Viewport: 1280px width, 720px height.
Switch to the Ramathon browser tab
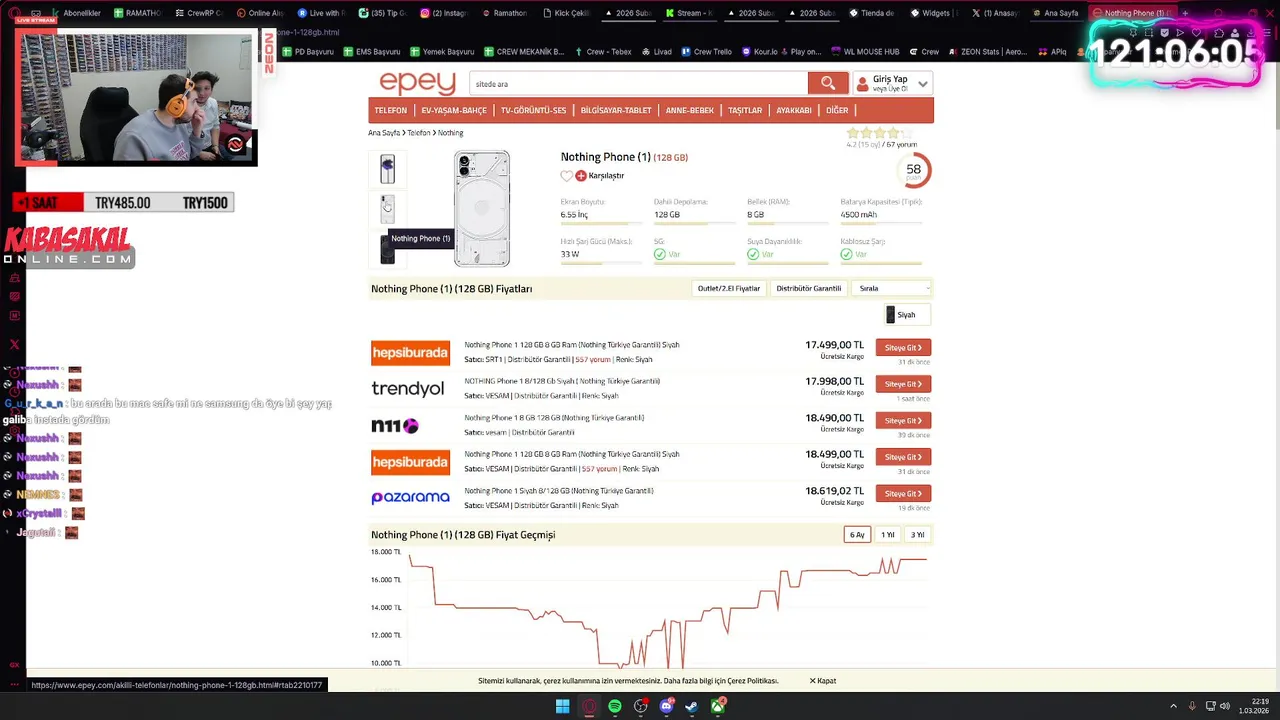[x=503, y=13]
